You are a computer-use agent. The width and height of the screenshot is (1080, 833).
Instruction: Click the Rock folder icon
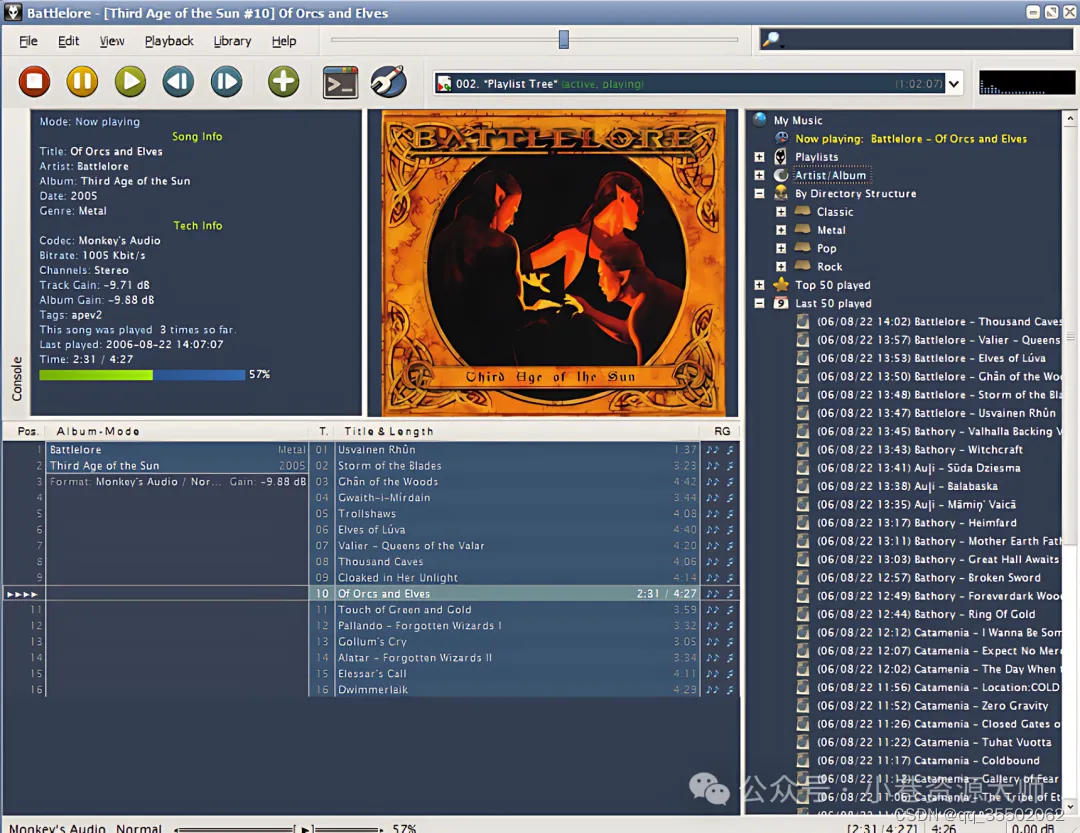(802, 266)
